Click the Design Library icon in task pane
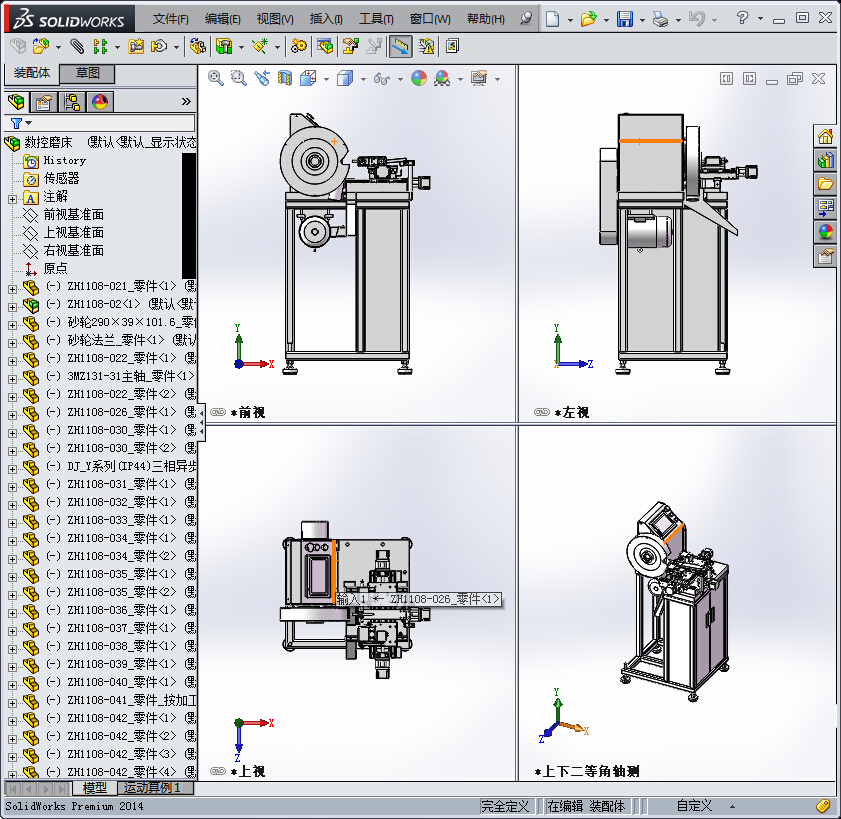This screenshot has height=819, width=841. [825, 160]
